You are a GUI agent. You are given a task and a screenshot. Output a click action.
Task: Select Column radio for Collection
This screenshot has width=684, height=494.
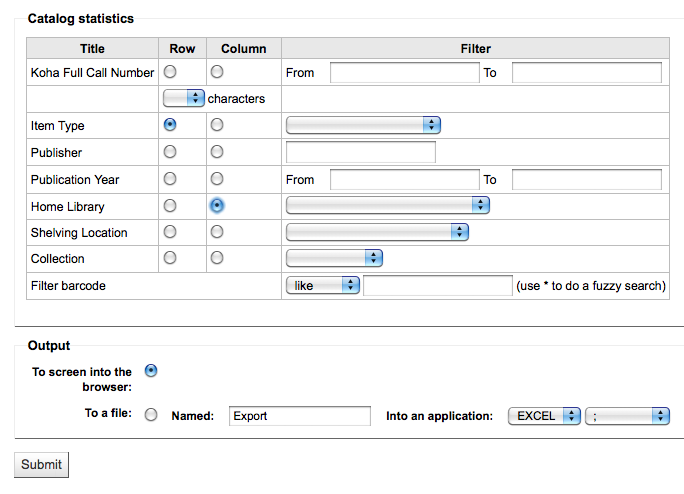(x=217, y=258)
